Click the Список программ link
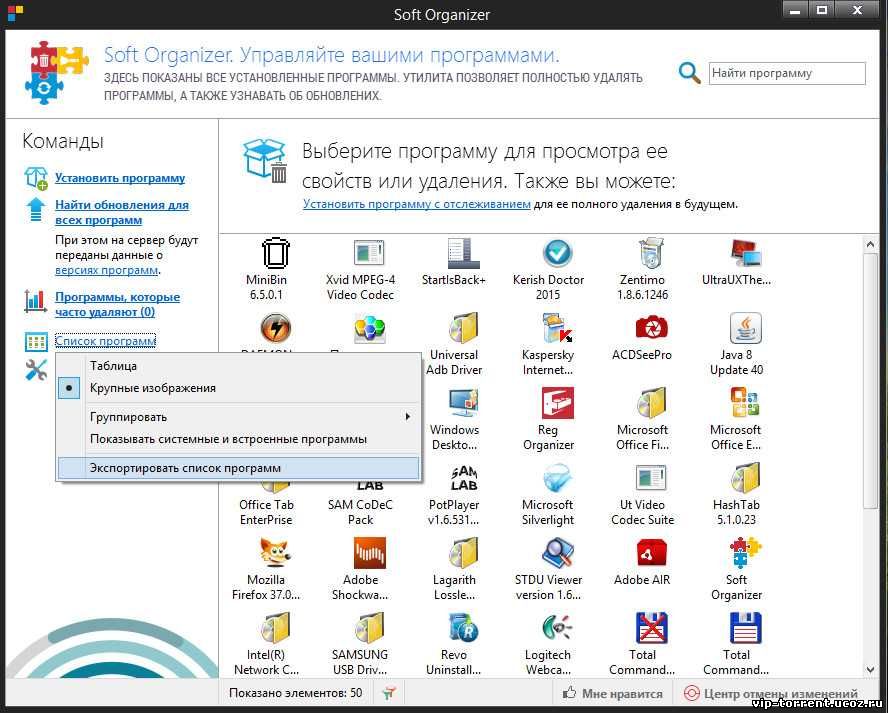 105,341
